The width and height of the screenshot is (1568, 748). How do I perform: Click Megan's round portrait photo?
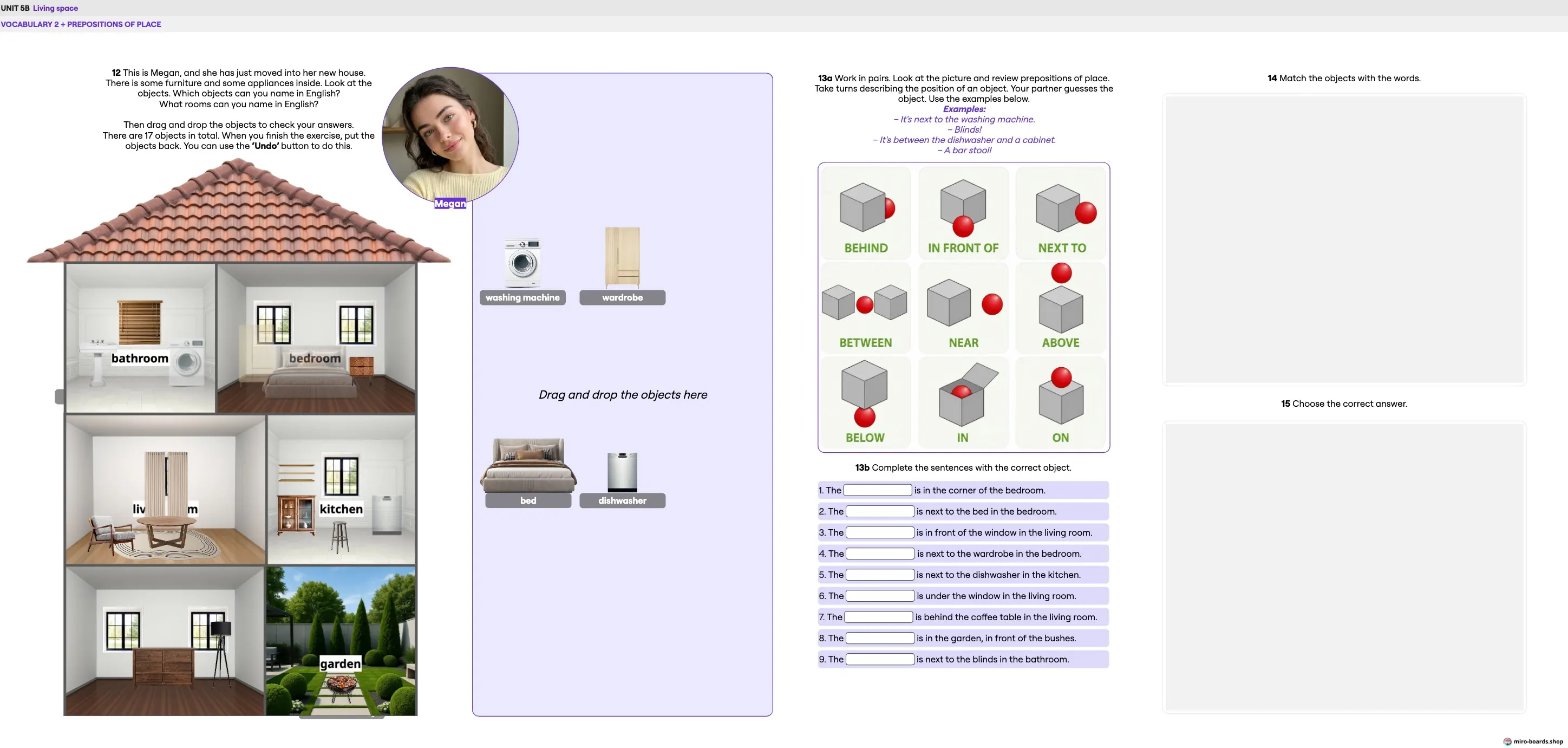pyautogui.click(x=450, y=135)
